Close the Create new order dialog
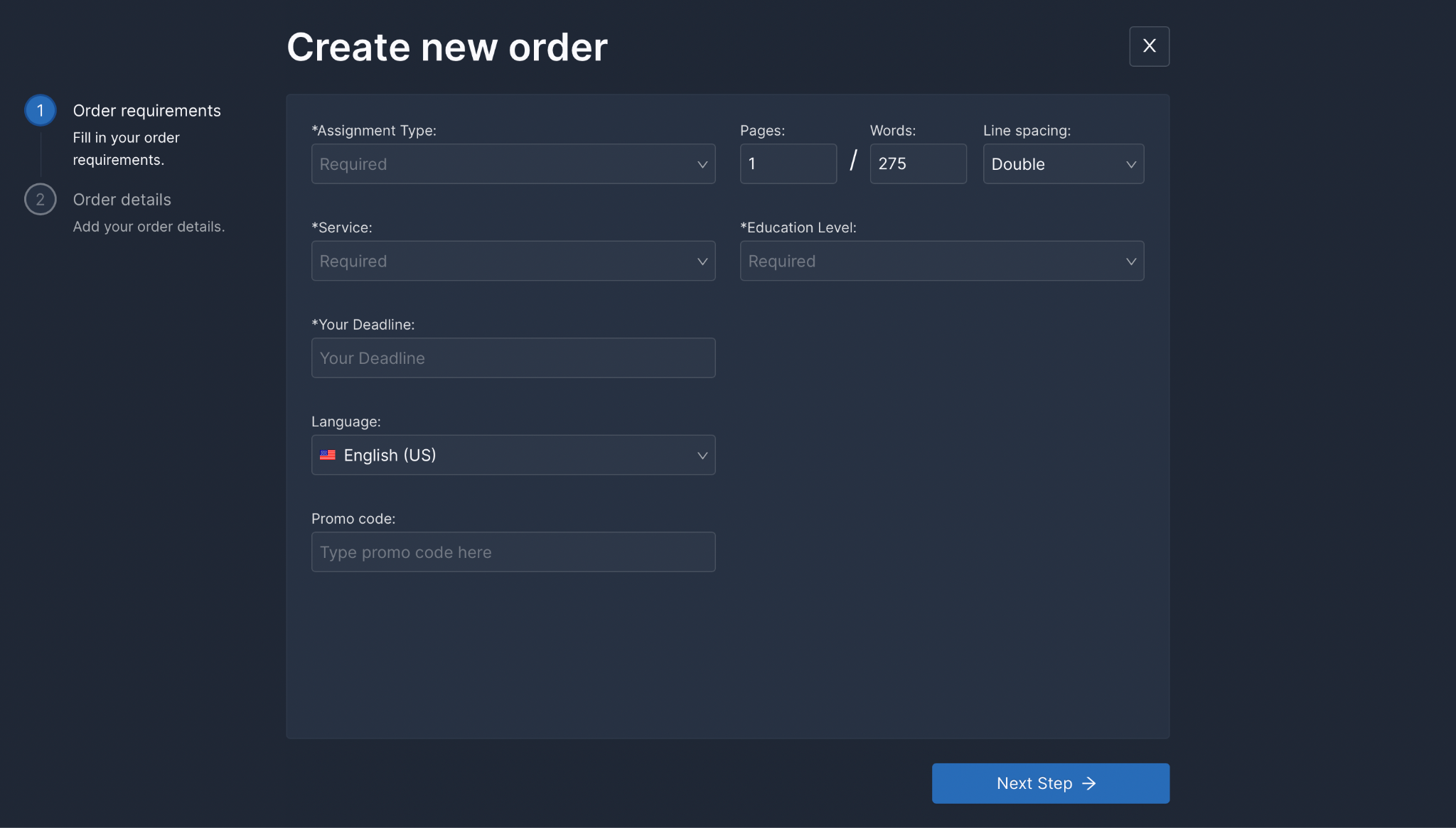 click(1149, 46)
